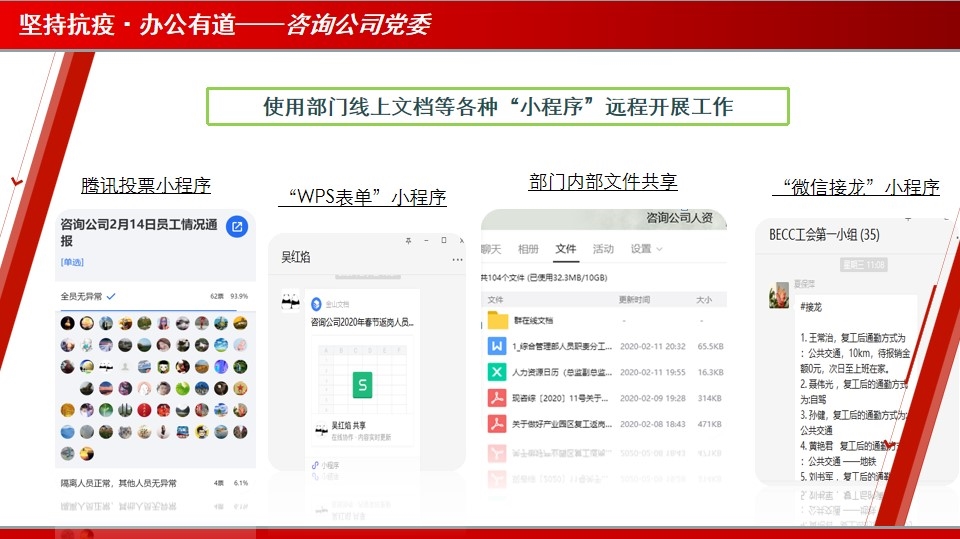The image size is (960, 539).
Task: Click the date 2020-02-09 19:28
Action: 653,398
